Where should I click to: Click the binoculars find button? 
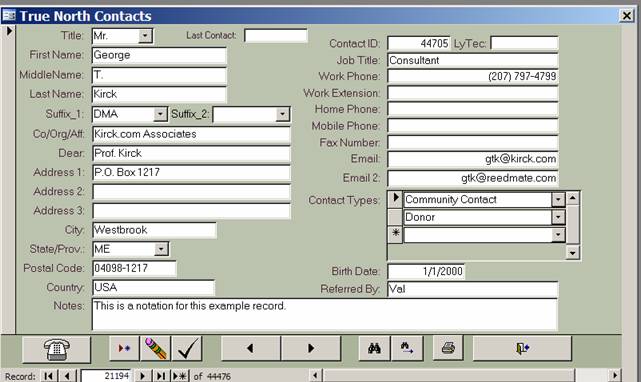(x=374, y=348)
